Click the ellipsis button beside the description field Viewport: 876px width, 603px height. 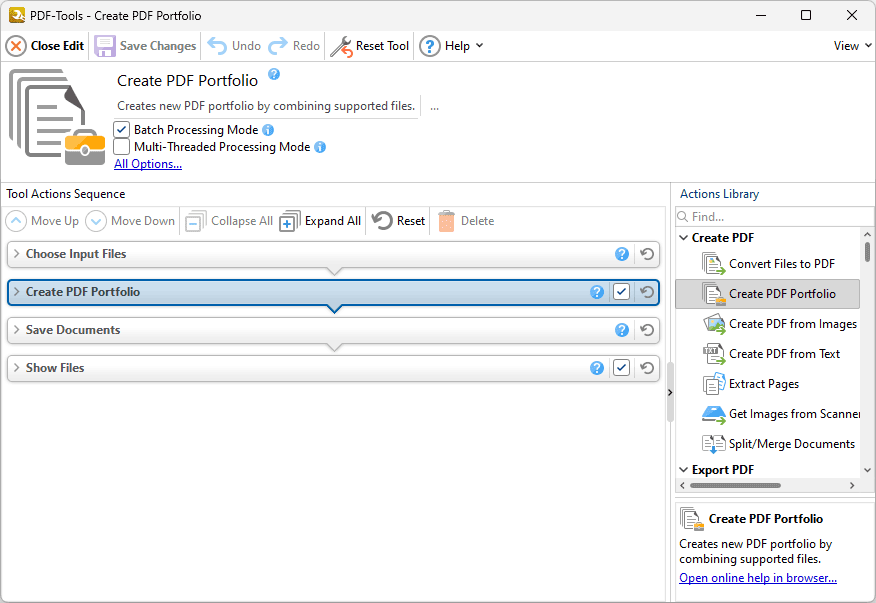(434, 106)
